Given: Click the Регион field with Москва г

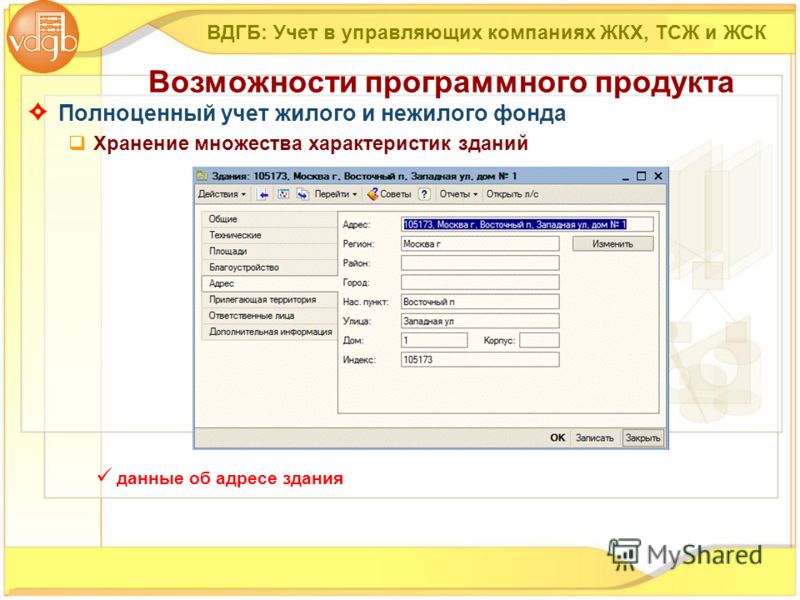Looking at the screenshot, I should coord(480,244).
